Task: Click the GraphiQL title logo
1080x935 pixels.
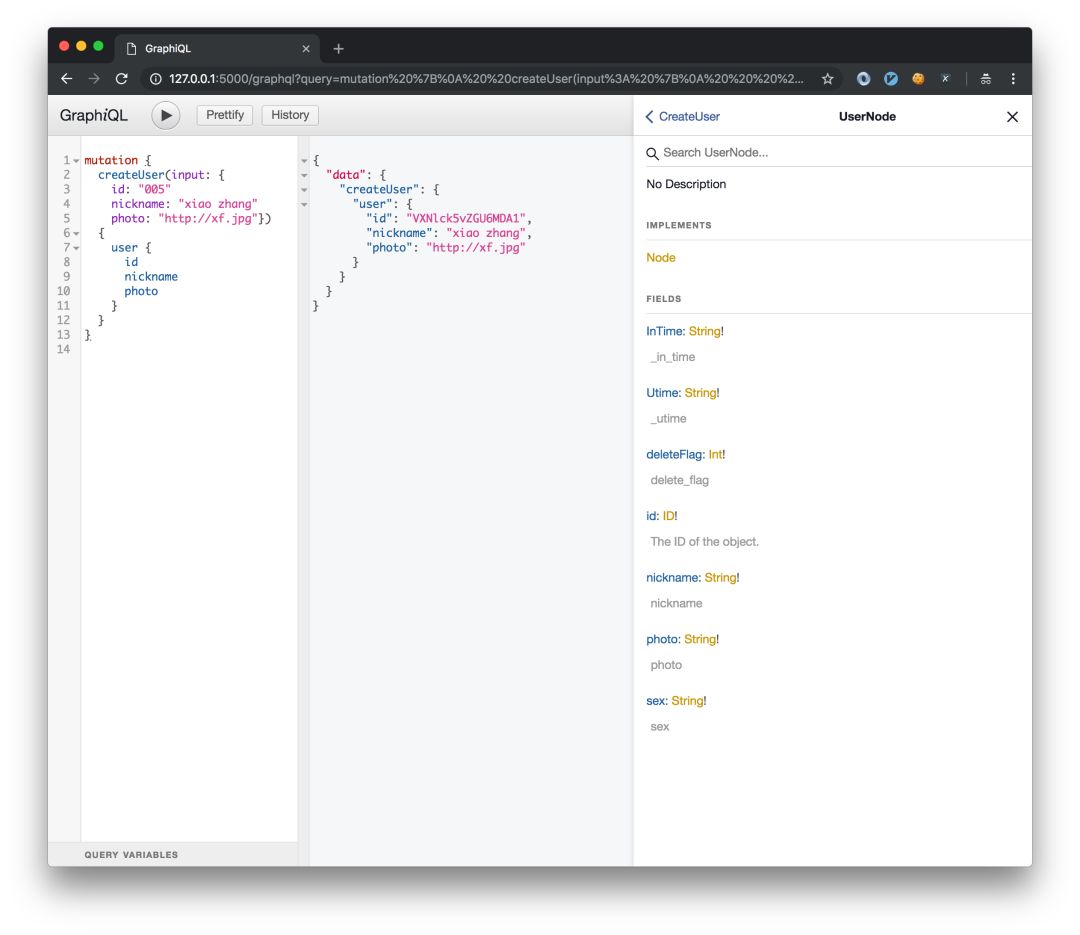Action: (x=94, y=115)
